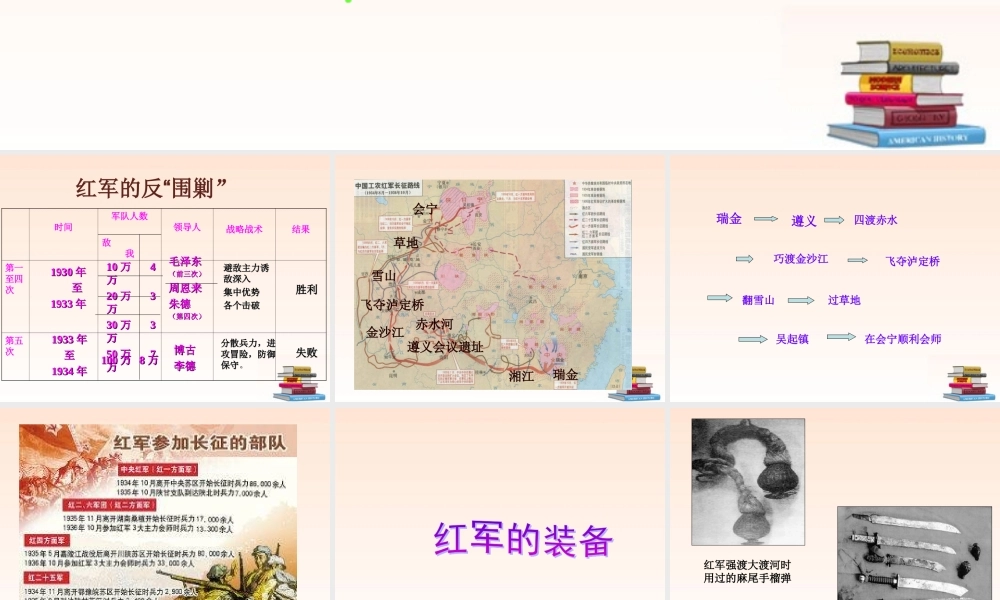Click the 周恩来 name in table
Screen dimensions: 1000x600
[x=185, y=288]
